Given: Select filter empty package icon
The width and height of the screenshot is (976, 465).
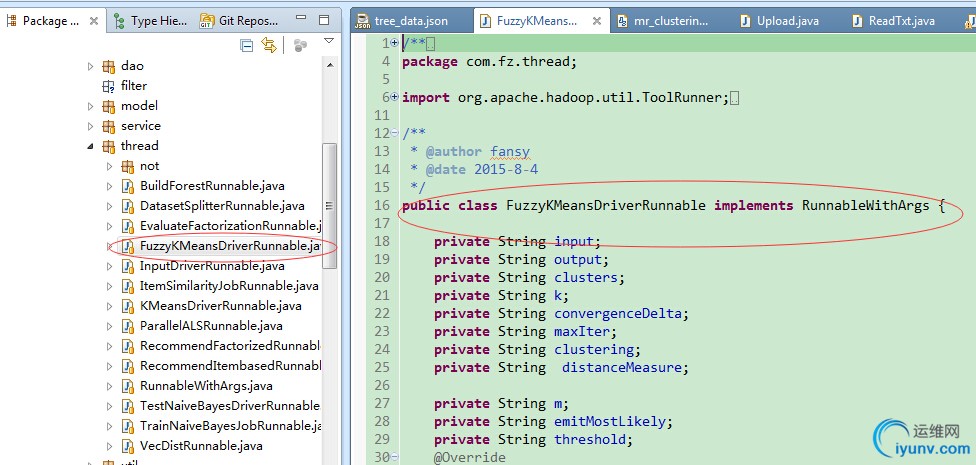Looking at the screenshot, I should tap(109, 86).
